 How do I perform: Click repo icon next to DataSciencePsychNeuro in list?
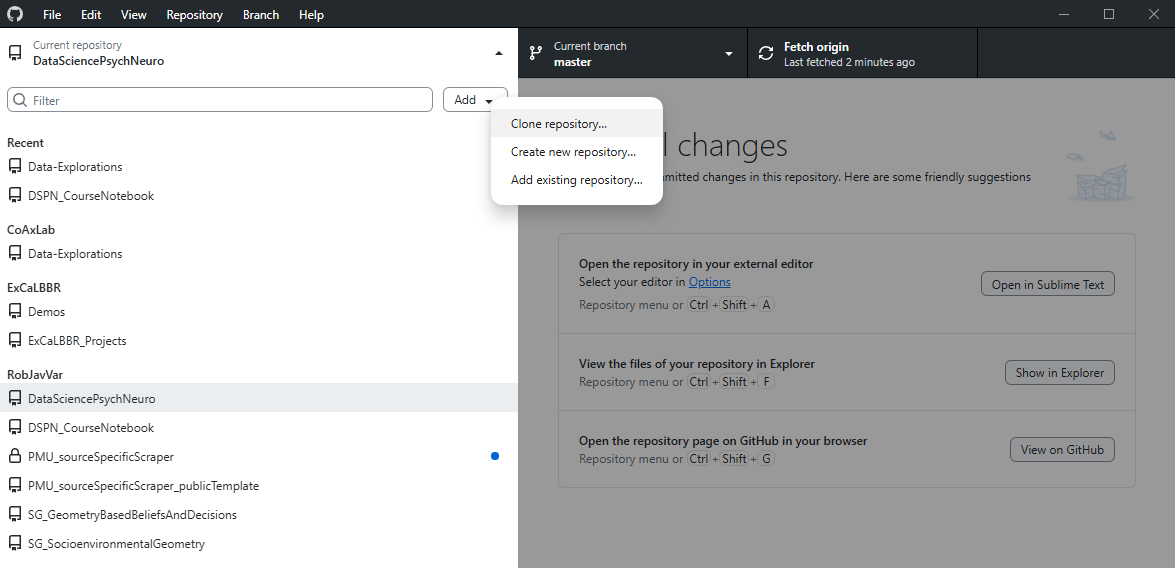(x=14, y=398)
